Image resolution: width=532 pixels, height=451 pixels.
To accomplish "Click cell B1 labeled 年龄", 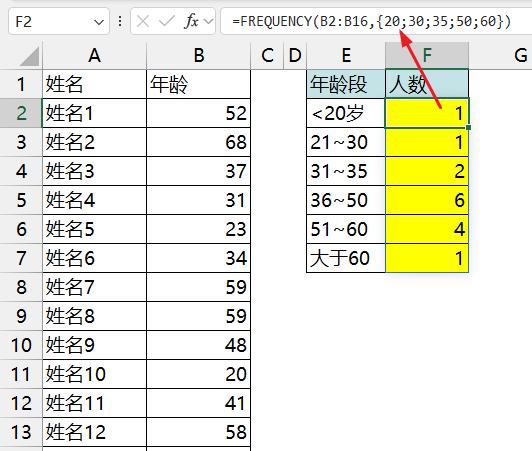I will pos(198,84).
